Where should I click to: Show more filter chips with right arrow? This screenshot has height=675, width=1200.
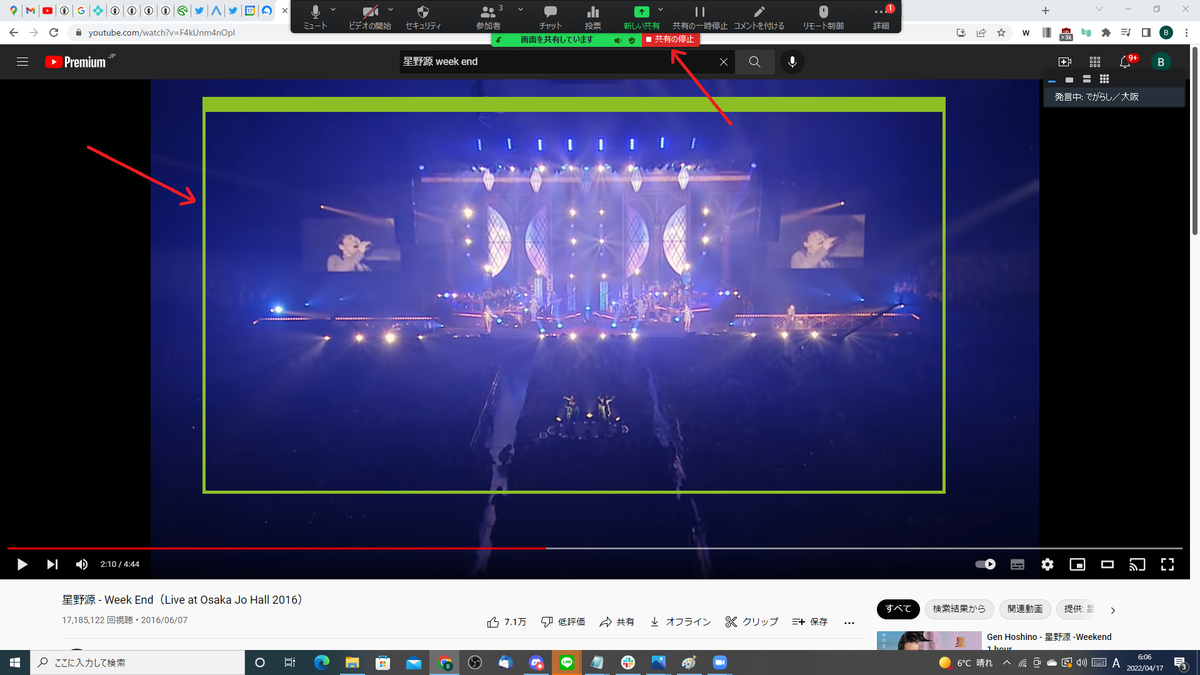[1113, 610]
